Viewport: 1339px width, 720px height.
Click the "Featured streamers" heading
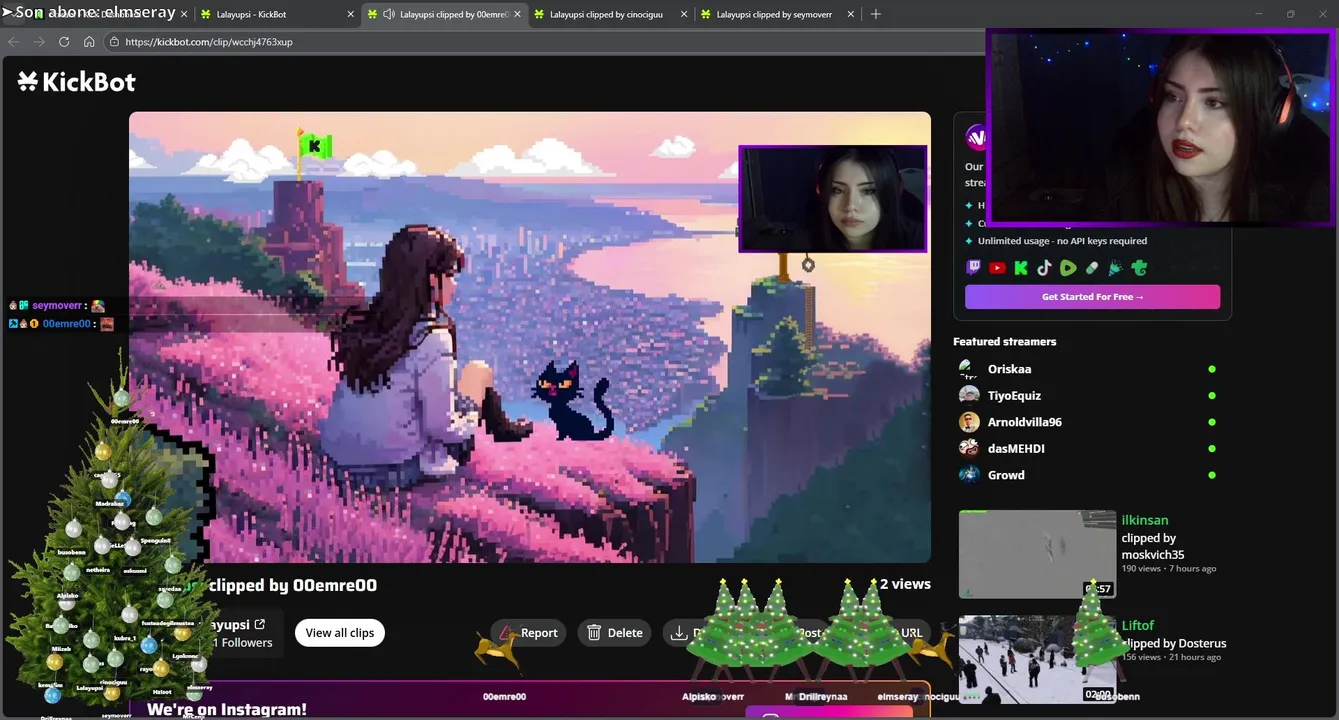click(1004, 342)
